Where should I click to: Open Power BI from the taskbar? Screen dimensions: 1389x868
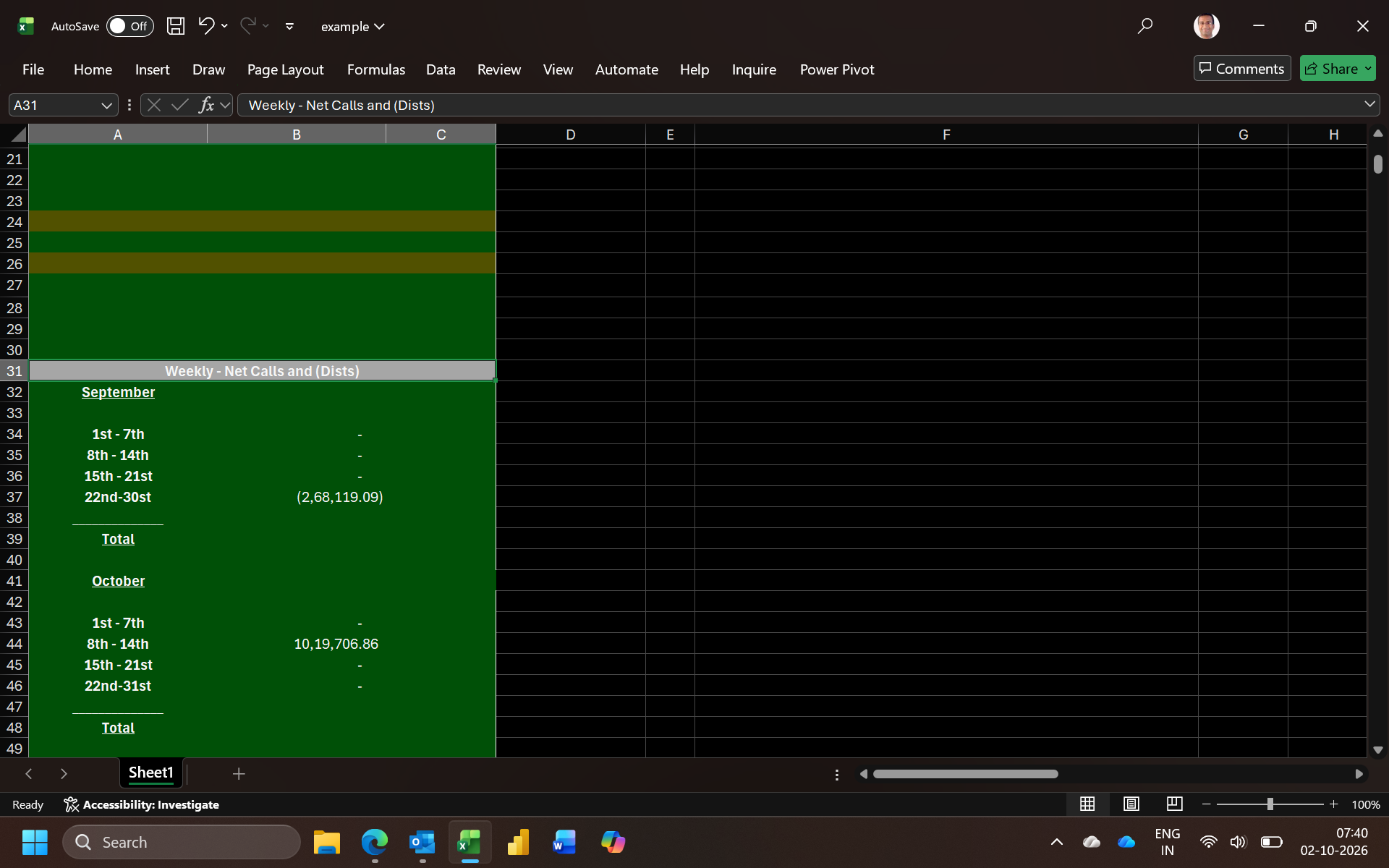click(518, 842)
